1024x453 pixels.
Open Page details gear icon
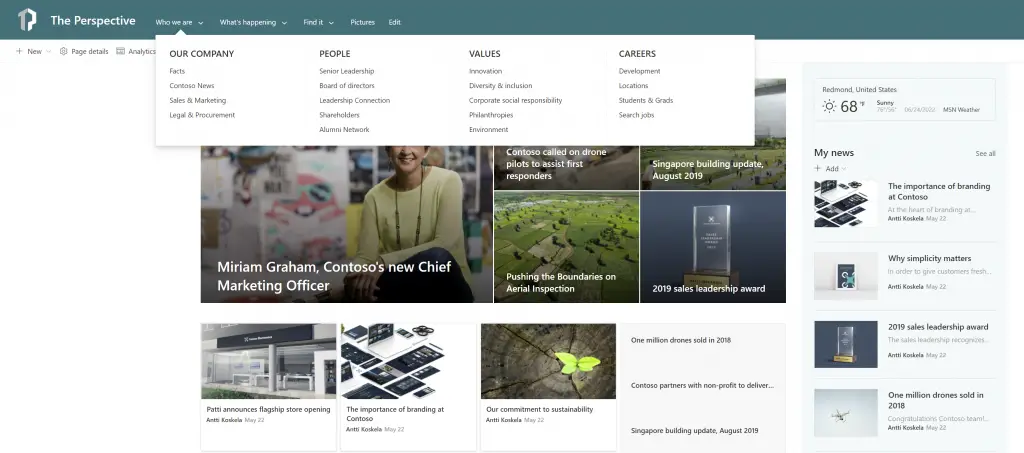(63, 51)
